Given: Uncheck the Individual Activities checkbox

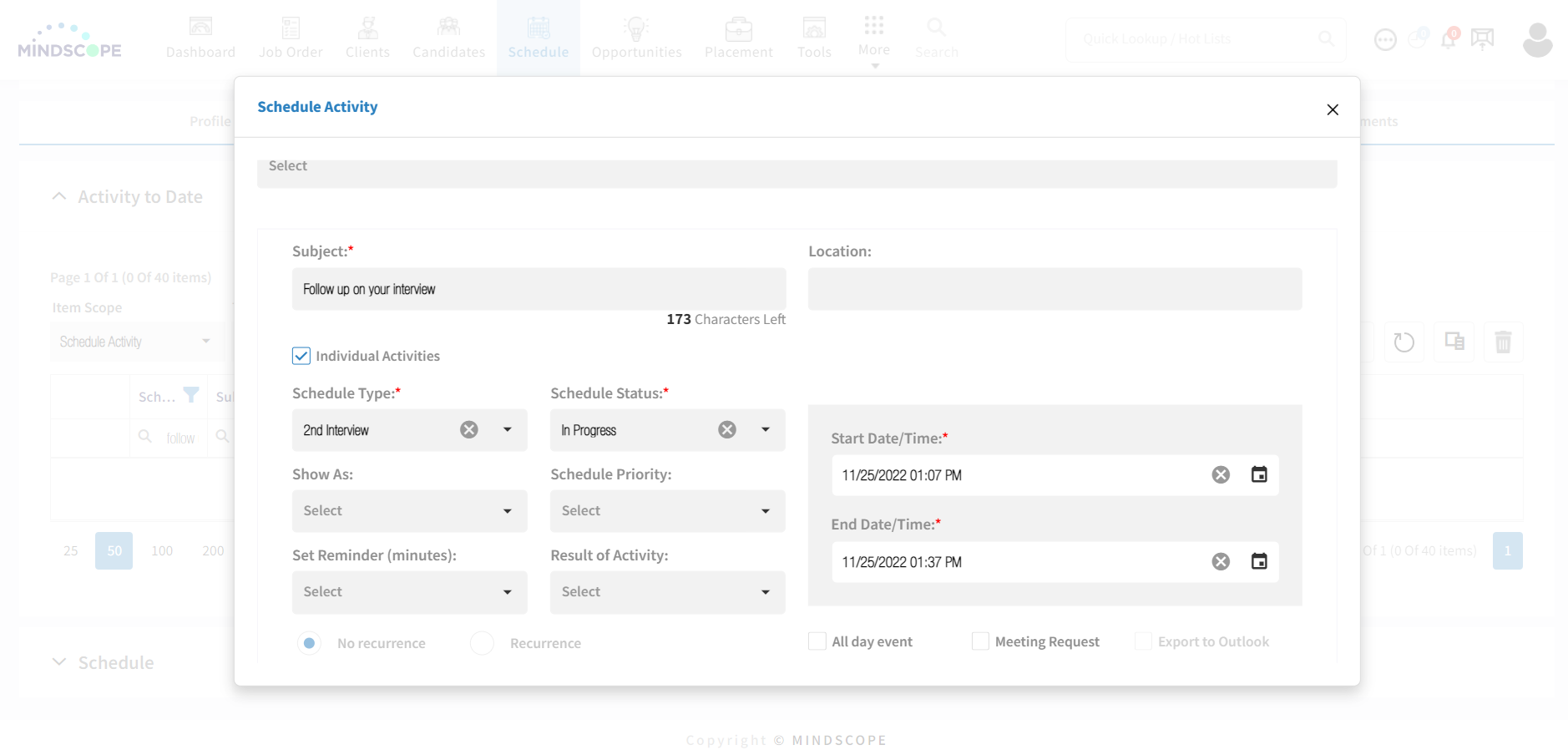Looking at the screenshot, I should (x=301, y=356).
